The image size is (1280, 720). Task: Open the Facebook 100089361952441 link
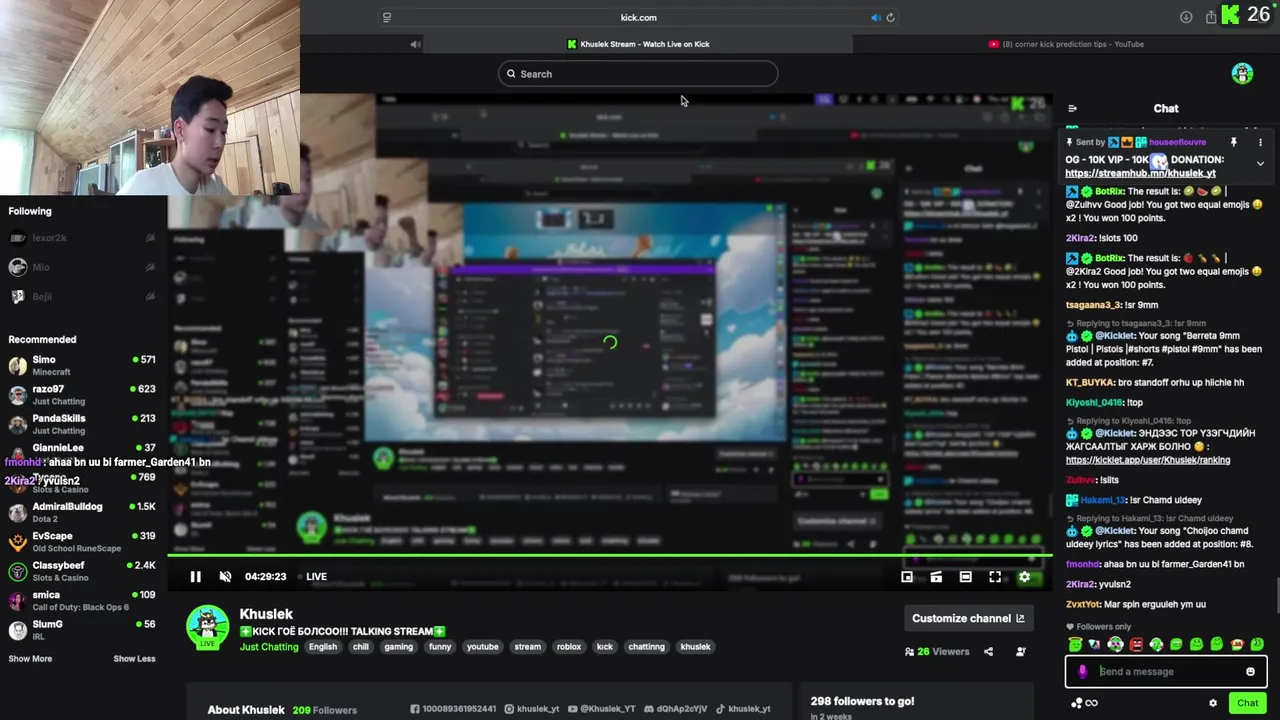453,709
